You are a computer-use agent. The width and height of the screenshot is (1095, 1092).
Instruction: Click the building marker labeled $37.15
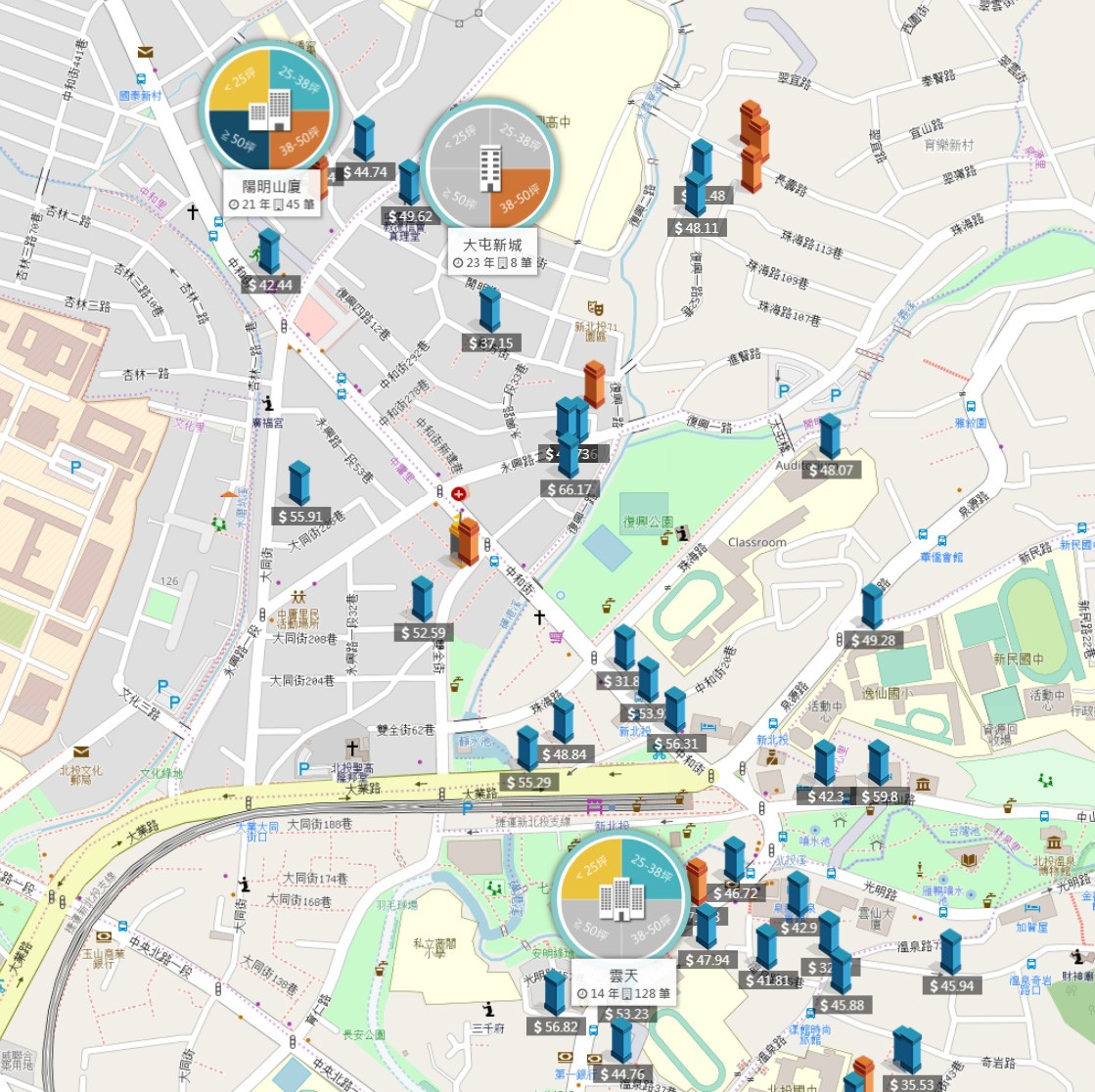click(x=490, y=310)
